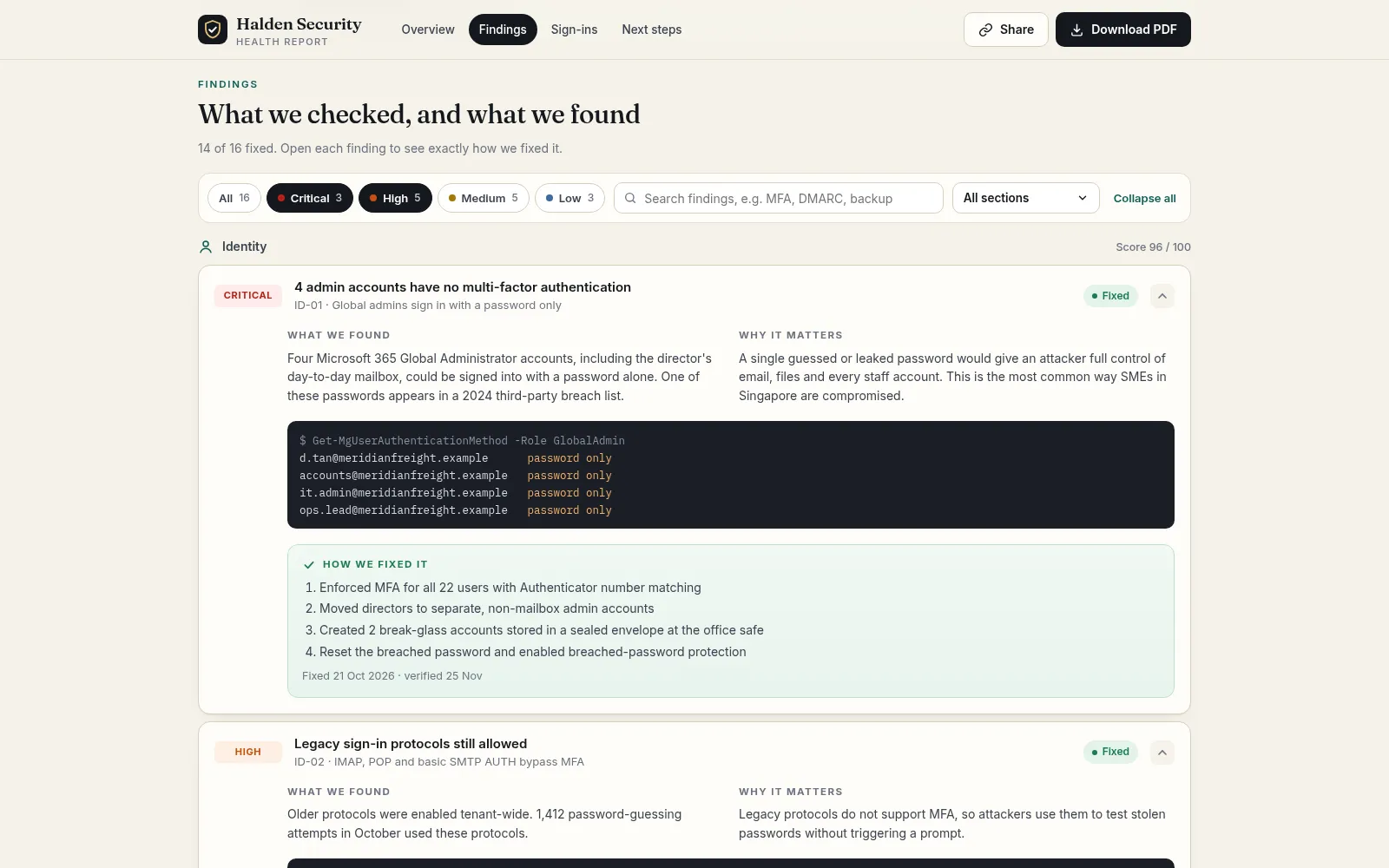Toggle the Medium severity filter
The image size is (1389, 868).
point(484,198)
